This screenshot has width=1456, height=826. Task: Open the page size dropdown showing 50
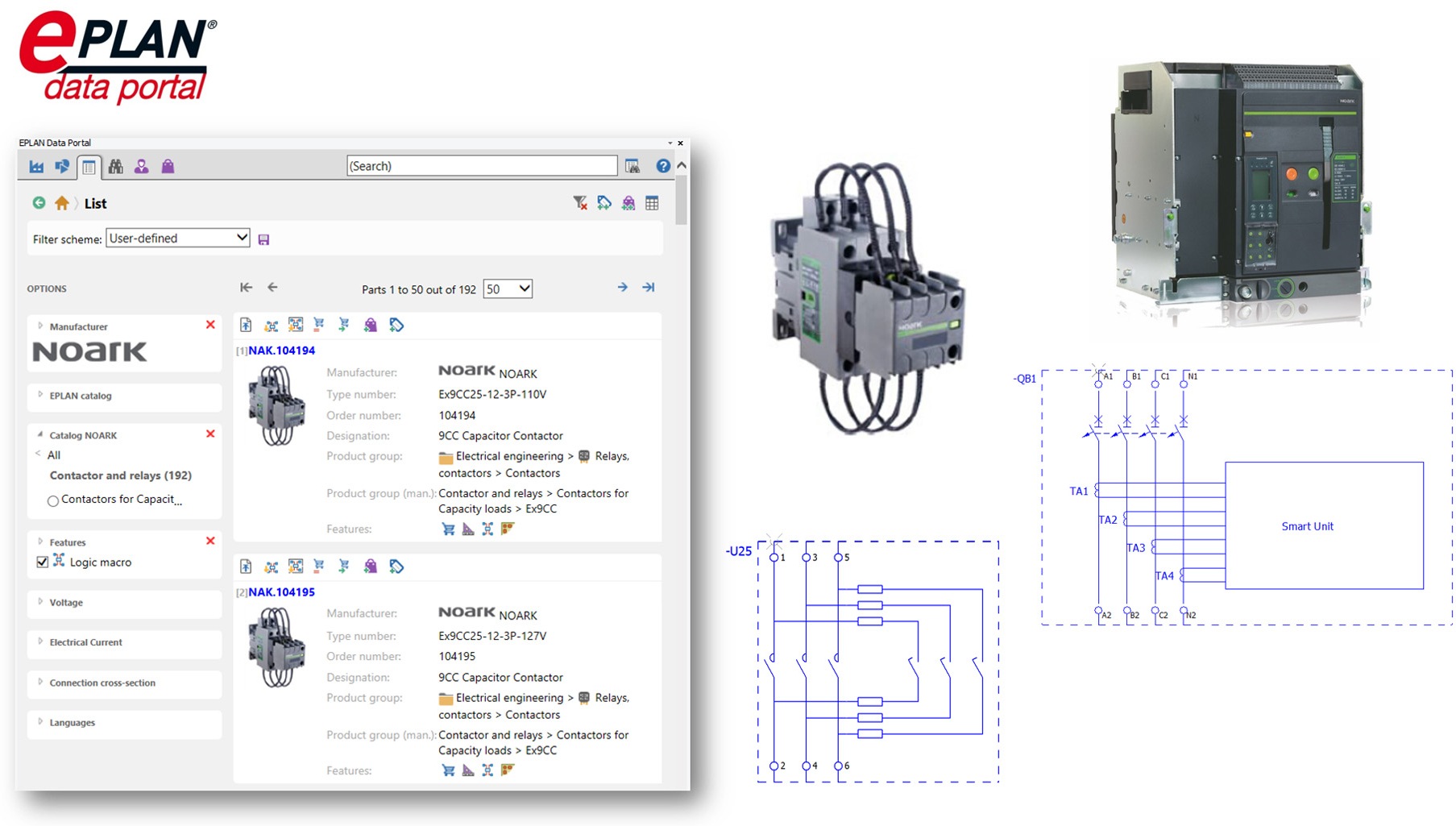click(508, 288)
